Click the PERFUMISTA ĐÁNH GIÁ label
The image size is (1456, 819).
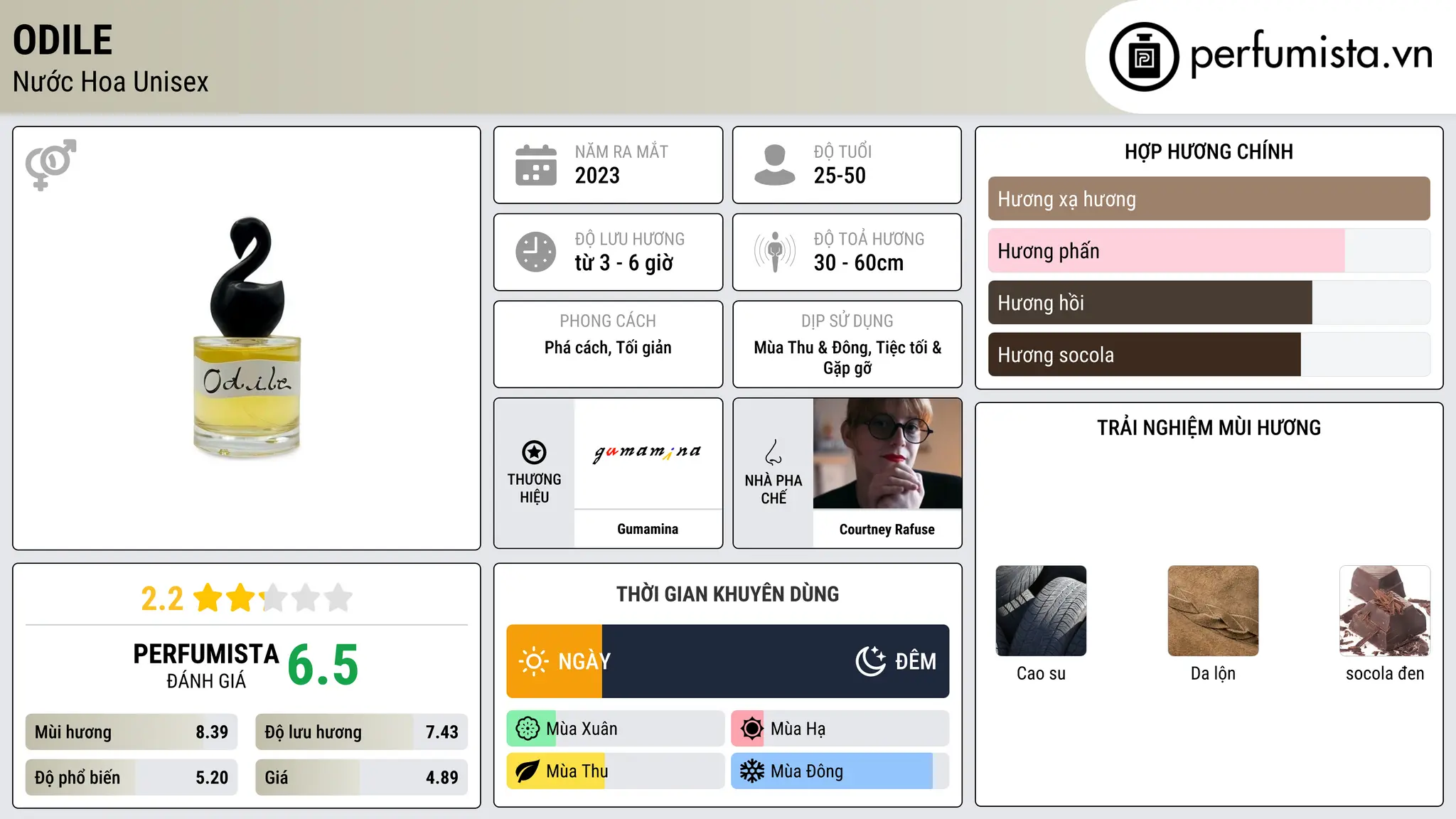pos(206,665)
